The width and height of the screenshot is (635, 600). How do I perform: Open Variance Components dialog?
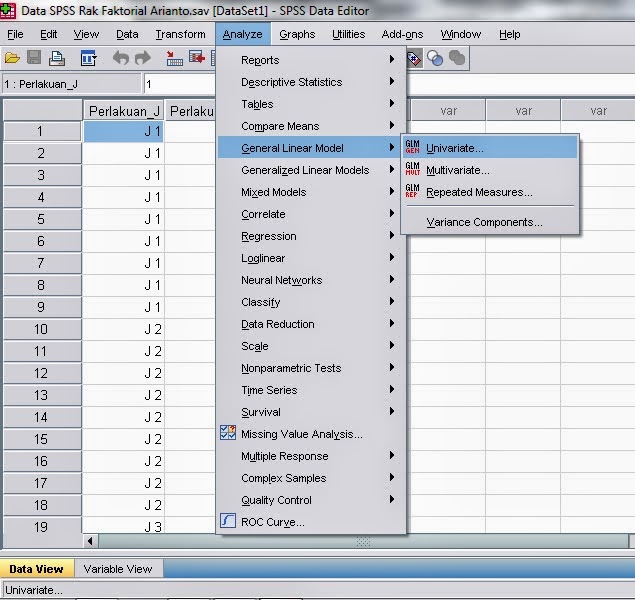(490, 222)
